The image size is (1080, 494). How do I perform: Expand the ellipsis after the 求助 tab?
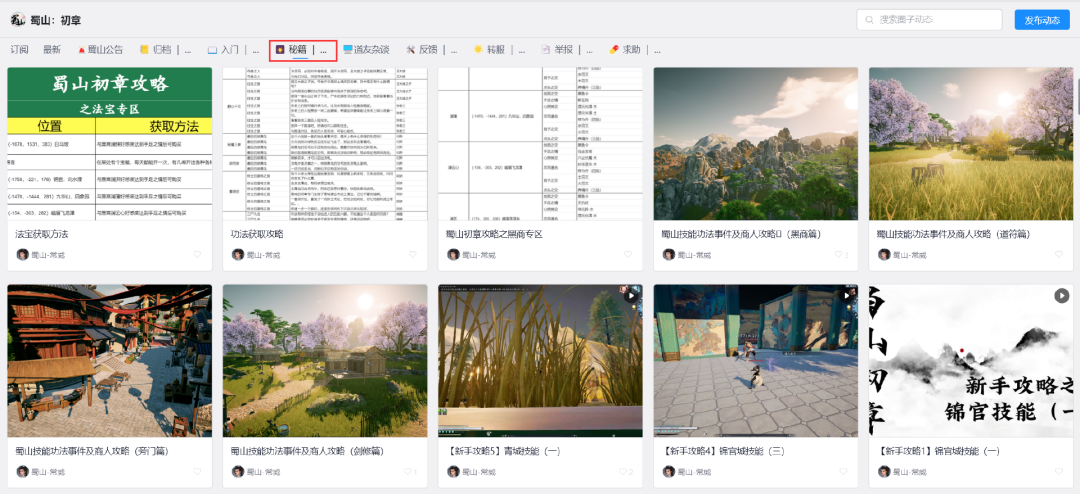coord(657,50)
